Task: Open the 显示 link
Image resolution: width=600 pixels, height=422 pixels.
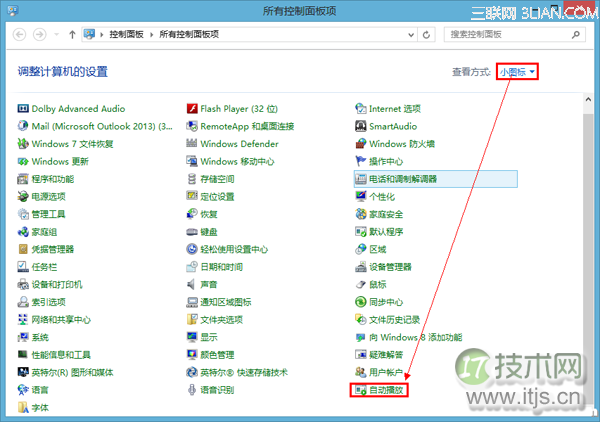Action: click(209, 337)
